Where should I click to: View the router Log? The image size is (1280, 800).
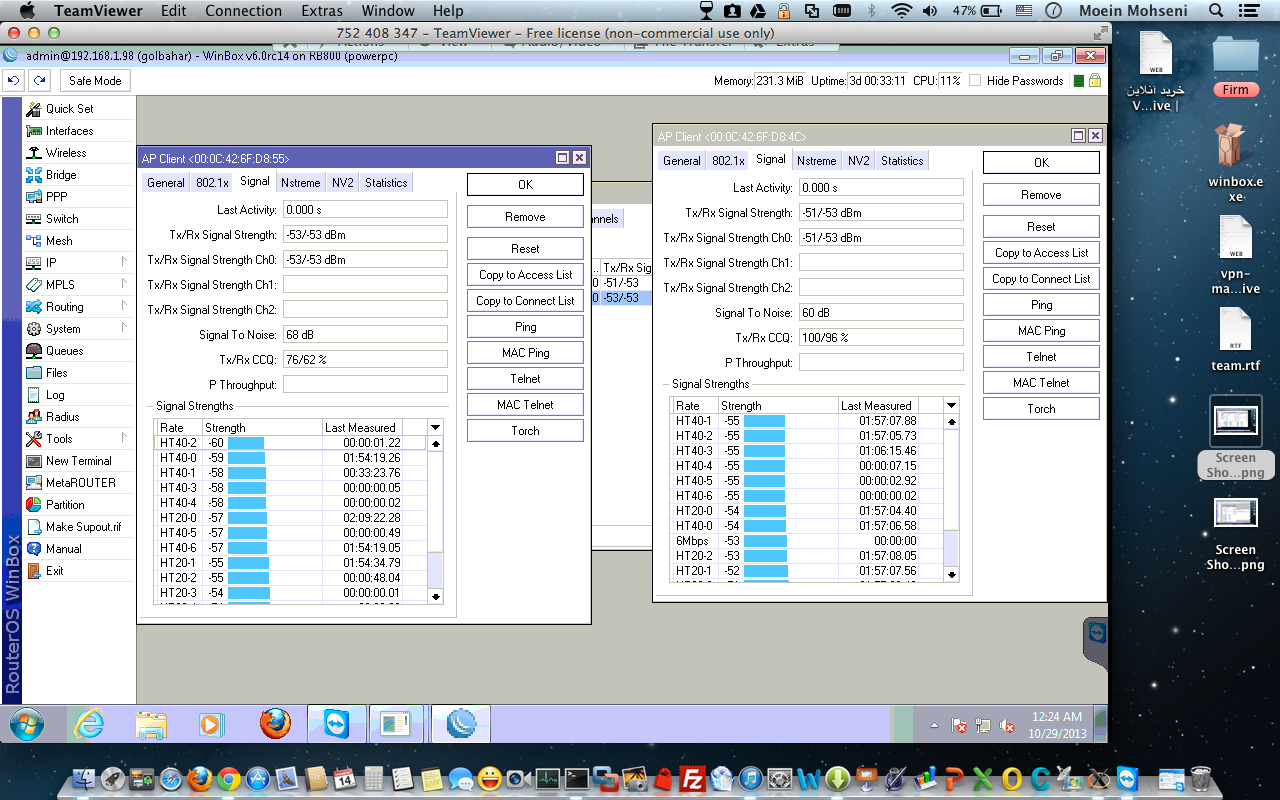[x=54, y=394]
